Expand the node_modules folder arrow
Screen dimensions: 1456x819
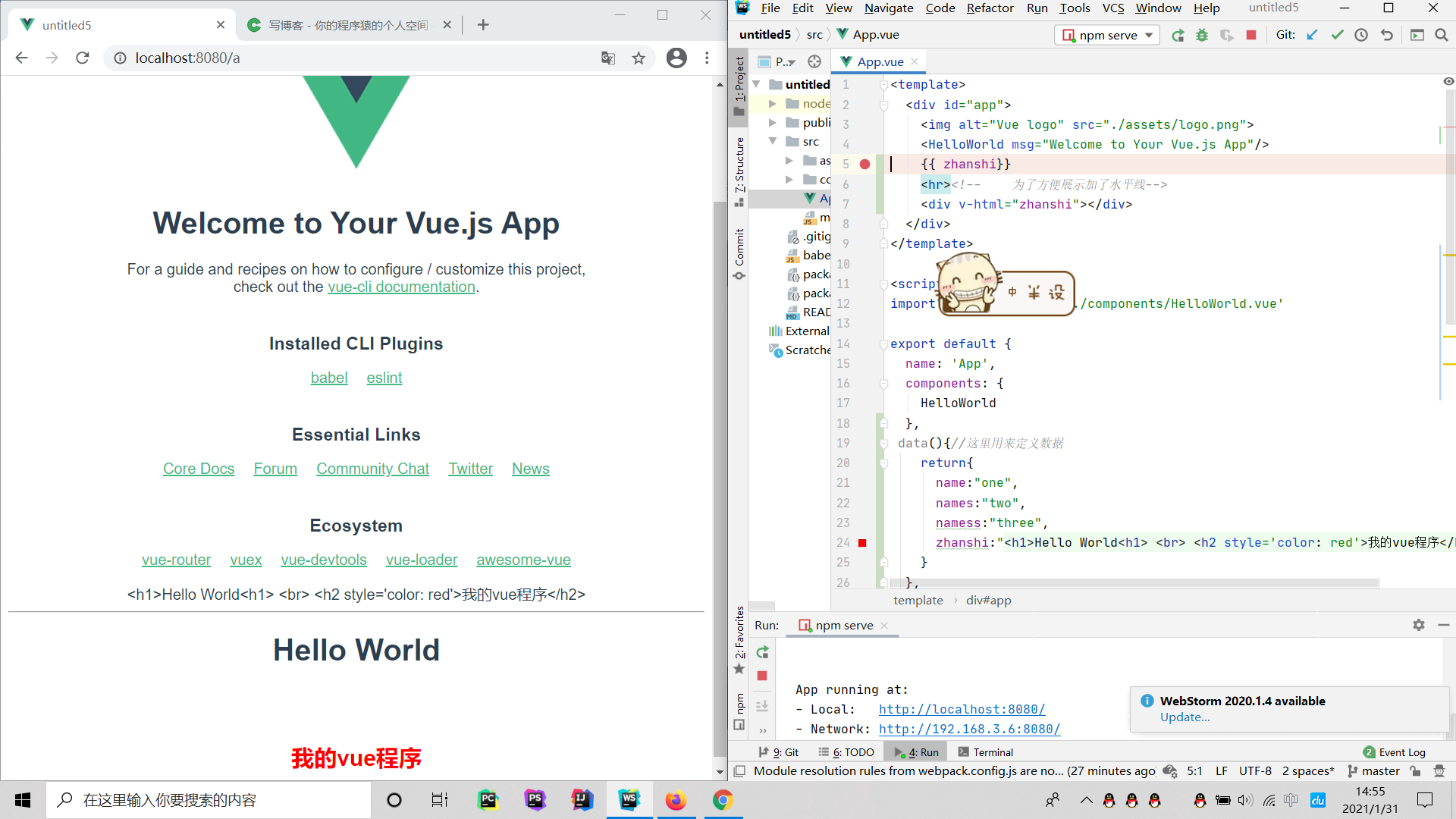click(773, 104)
